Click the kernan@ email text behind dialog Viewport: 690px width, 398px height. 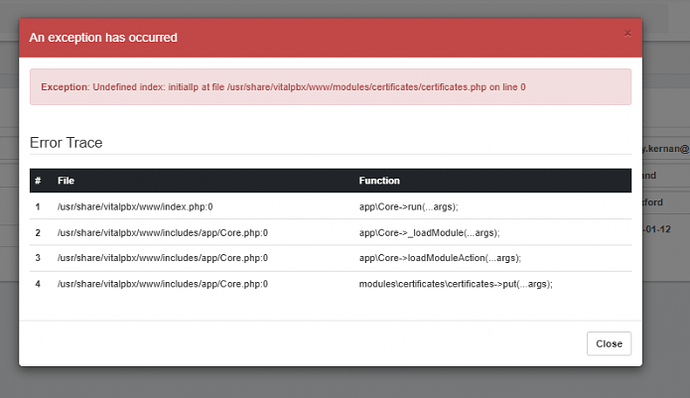[x=666, y=149]
